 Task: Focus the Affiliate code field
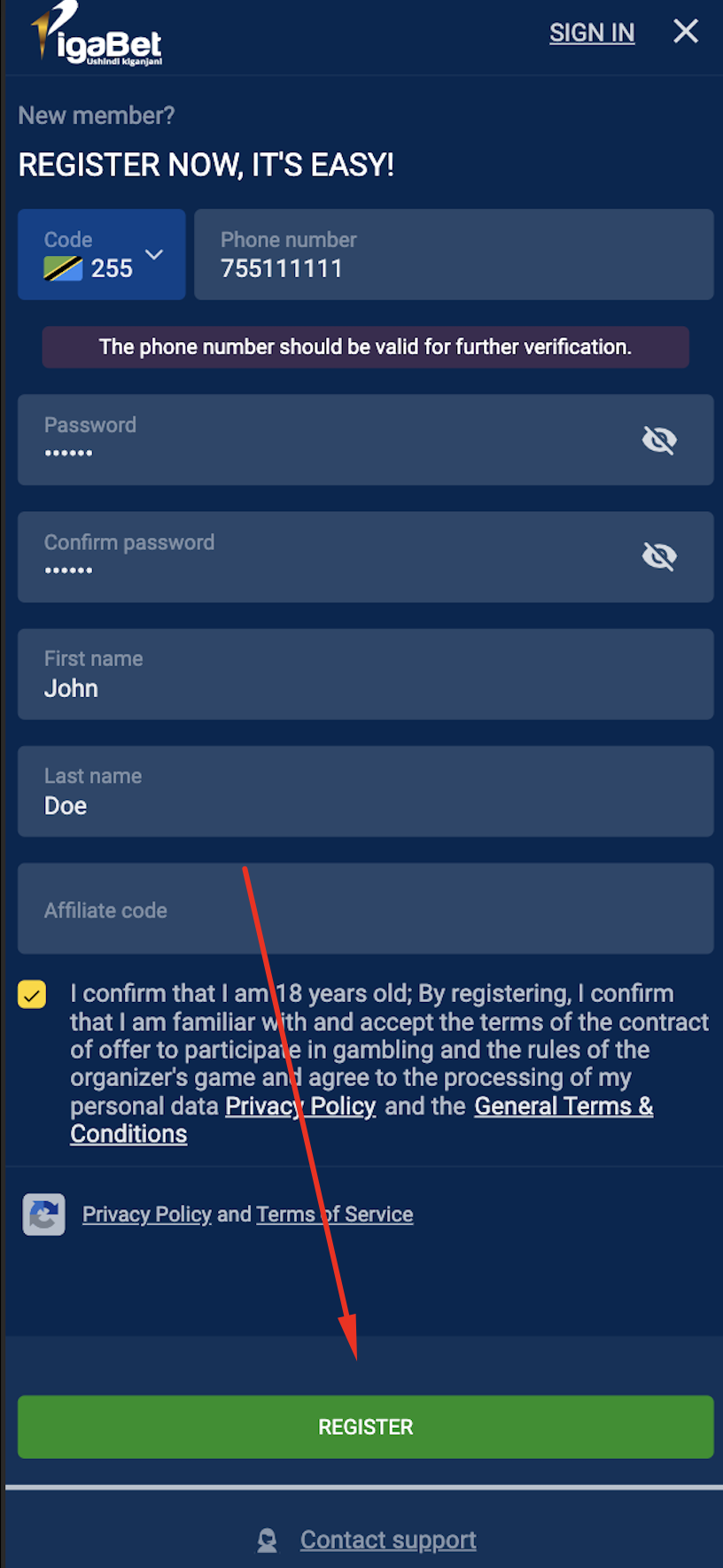pos(366,909)
